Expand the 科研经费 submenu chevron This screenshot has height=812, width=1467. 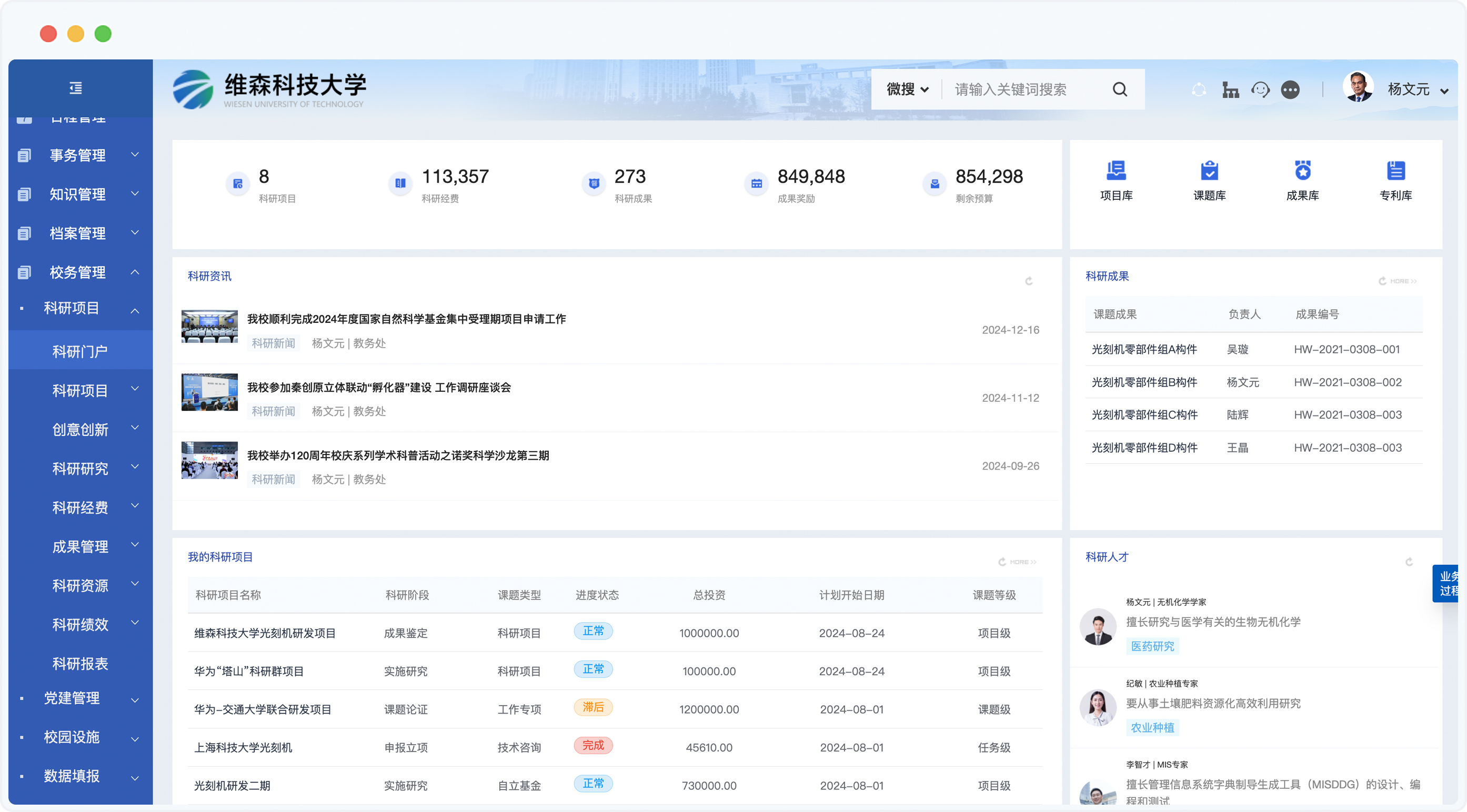point(135,506)
